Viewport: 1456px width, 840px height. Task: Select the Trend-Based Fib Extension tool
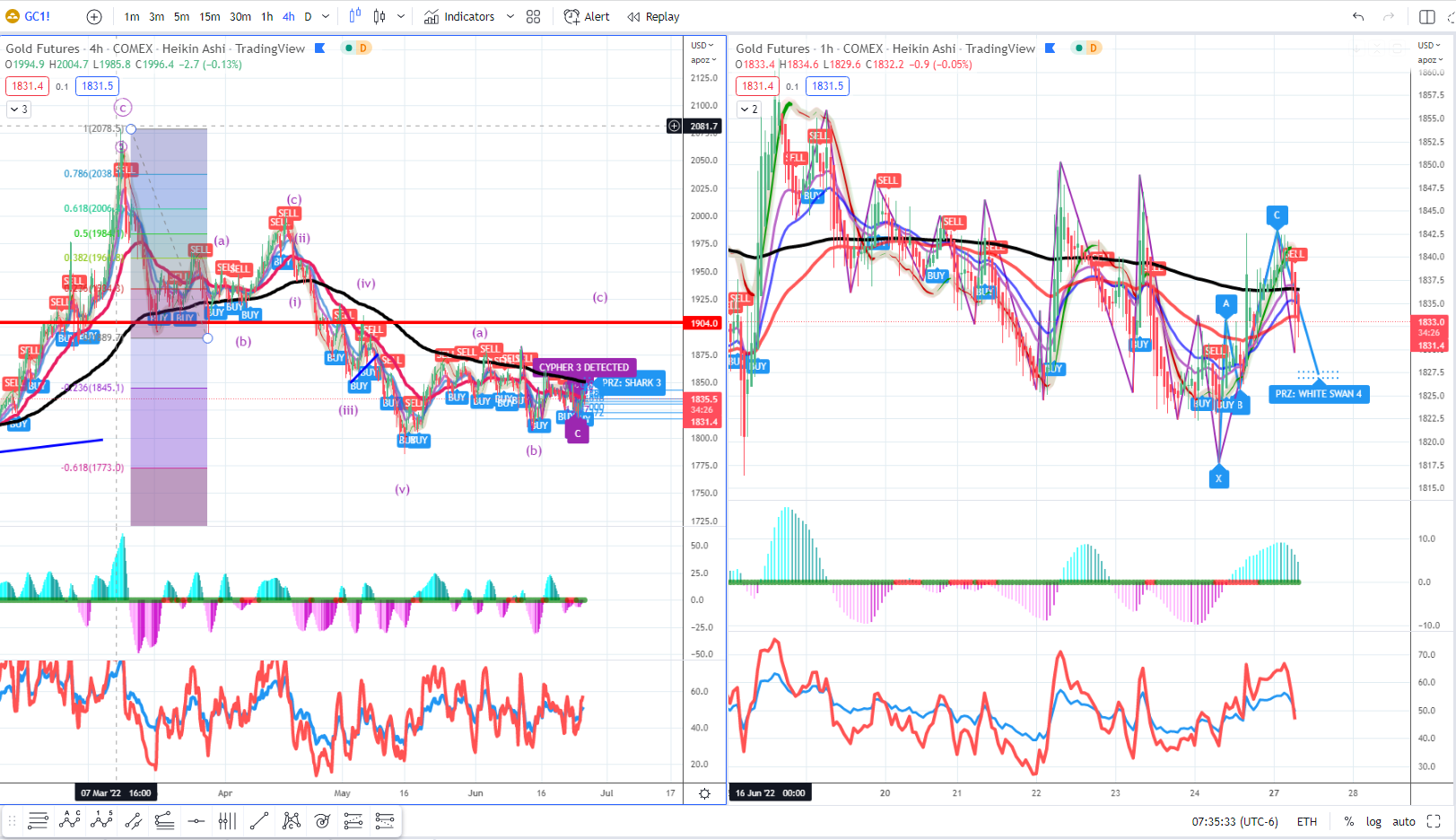click(353, 820)
